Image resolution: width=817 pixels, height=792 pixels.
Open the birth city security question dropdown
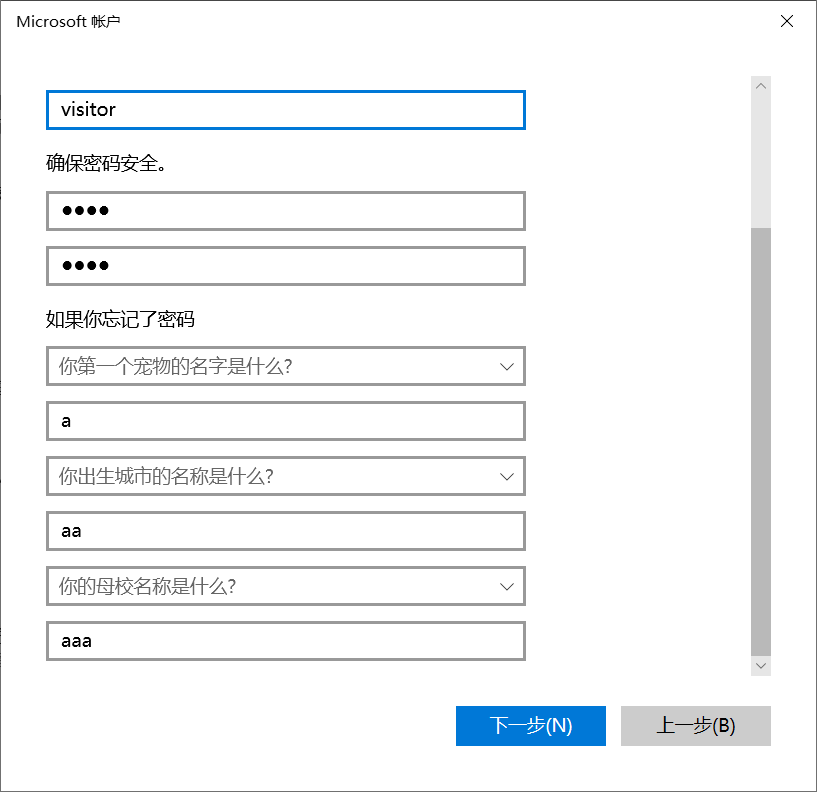click(x=286, y=476)
